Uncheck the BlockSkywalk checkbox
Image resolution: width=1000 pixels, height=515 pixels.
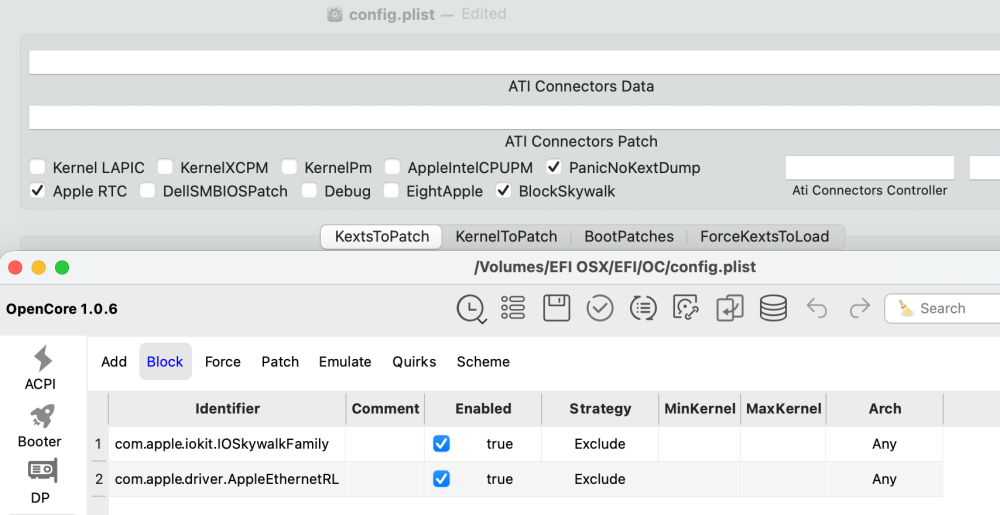[504, 191]
